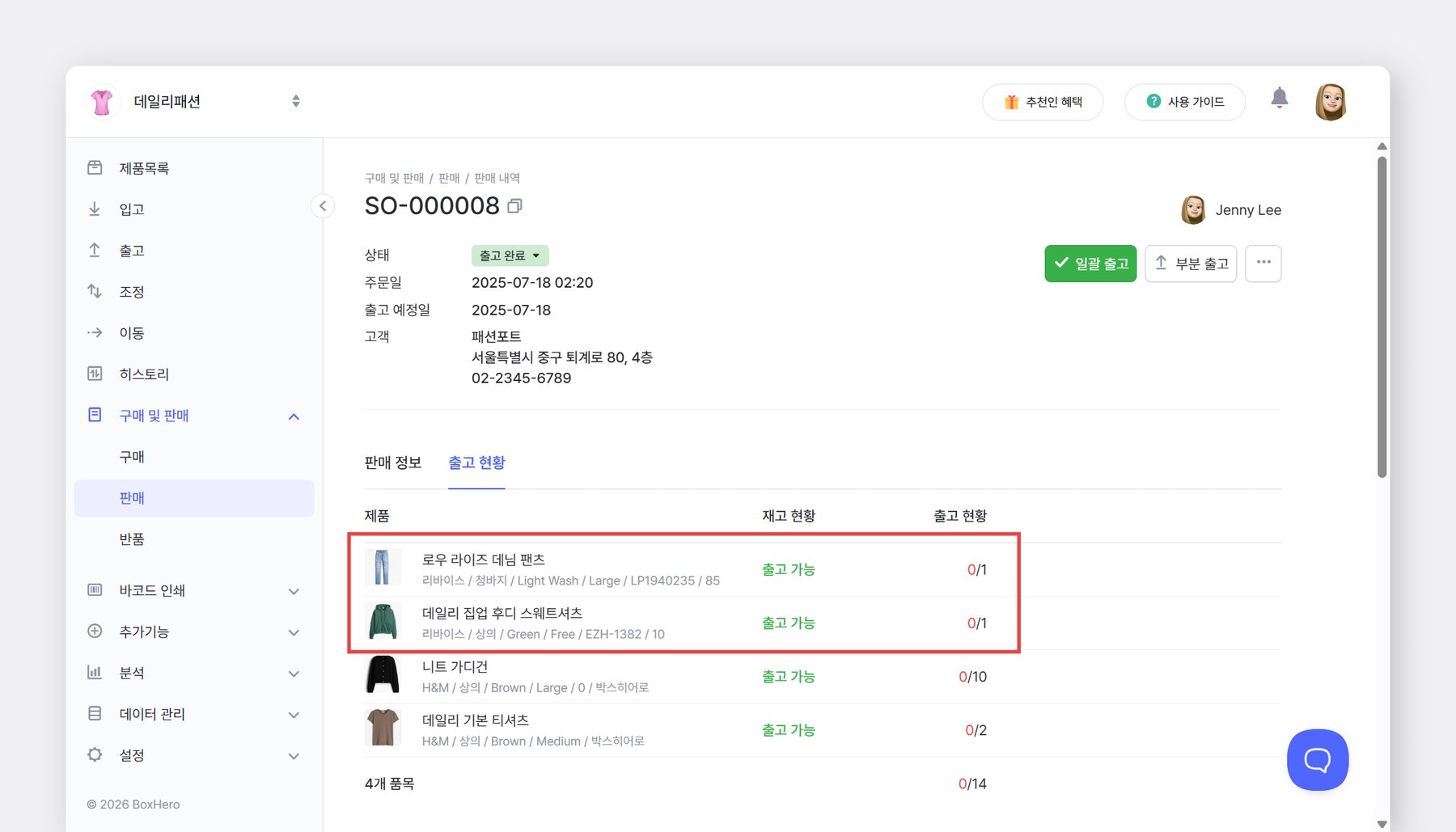Open the 사용 가이드 help button

pos(1184,101)
